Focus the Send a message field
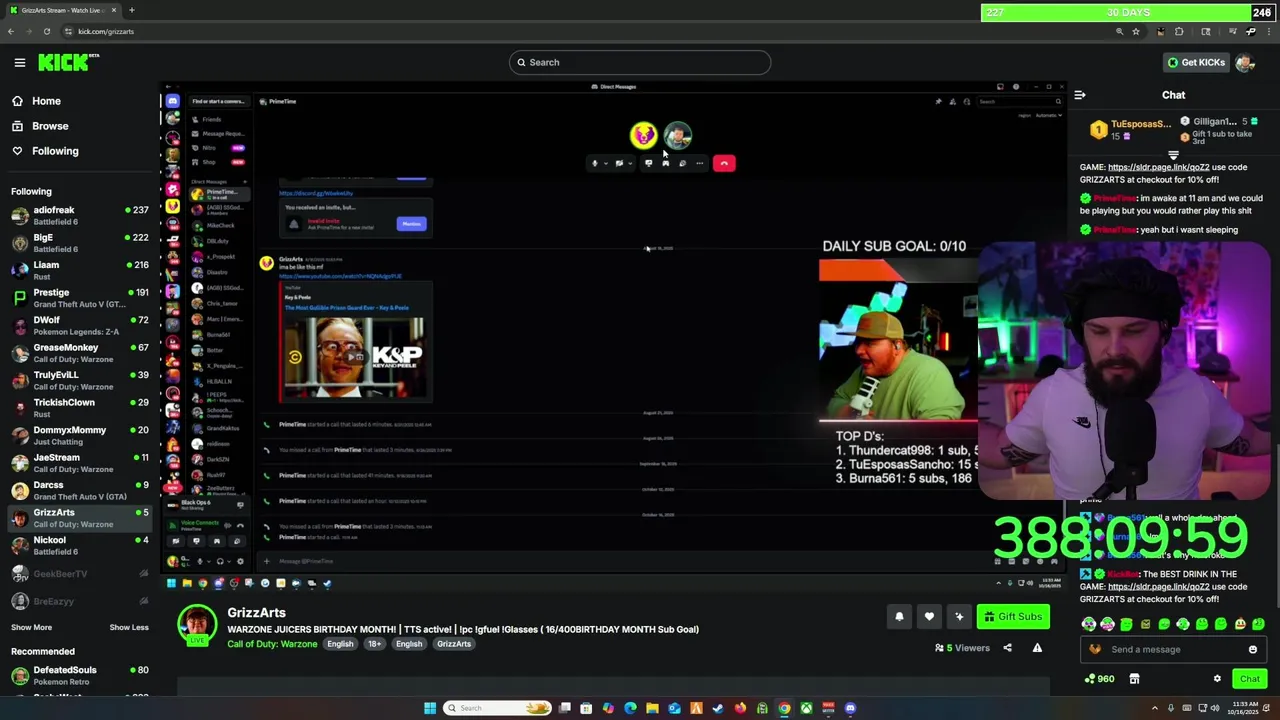Image resolution: width=1280 pixels, height=720 pixels. (1171, 649)
